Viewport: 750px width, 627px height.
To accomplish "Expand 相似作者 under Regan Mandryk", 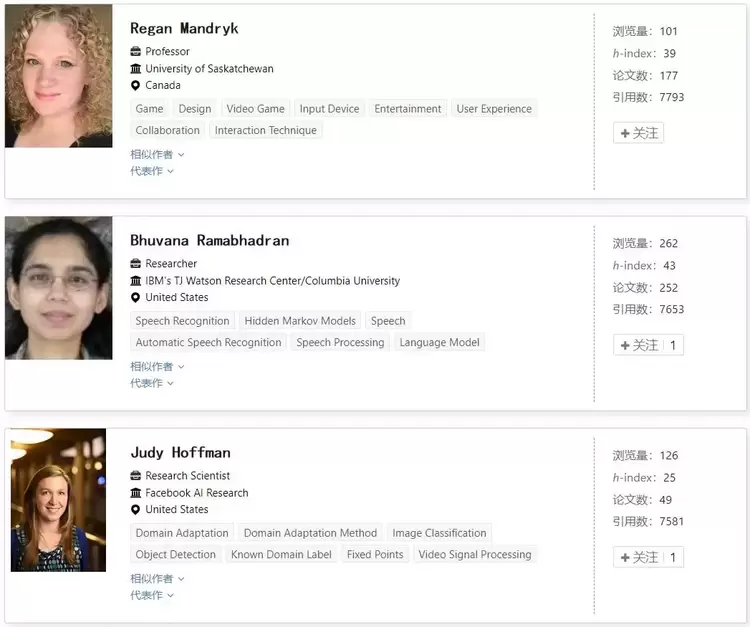I will [x=157, y=155].
